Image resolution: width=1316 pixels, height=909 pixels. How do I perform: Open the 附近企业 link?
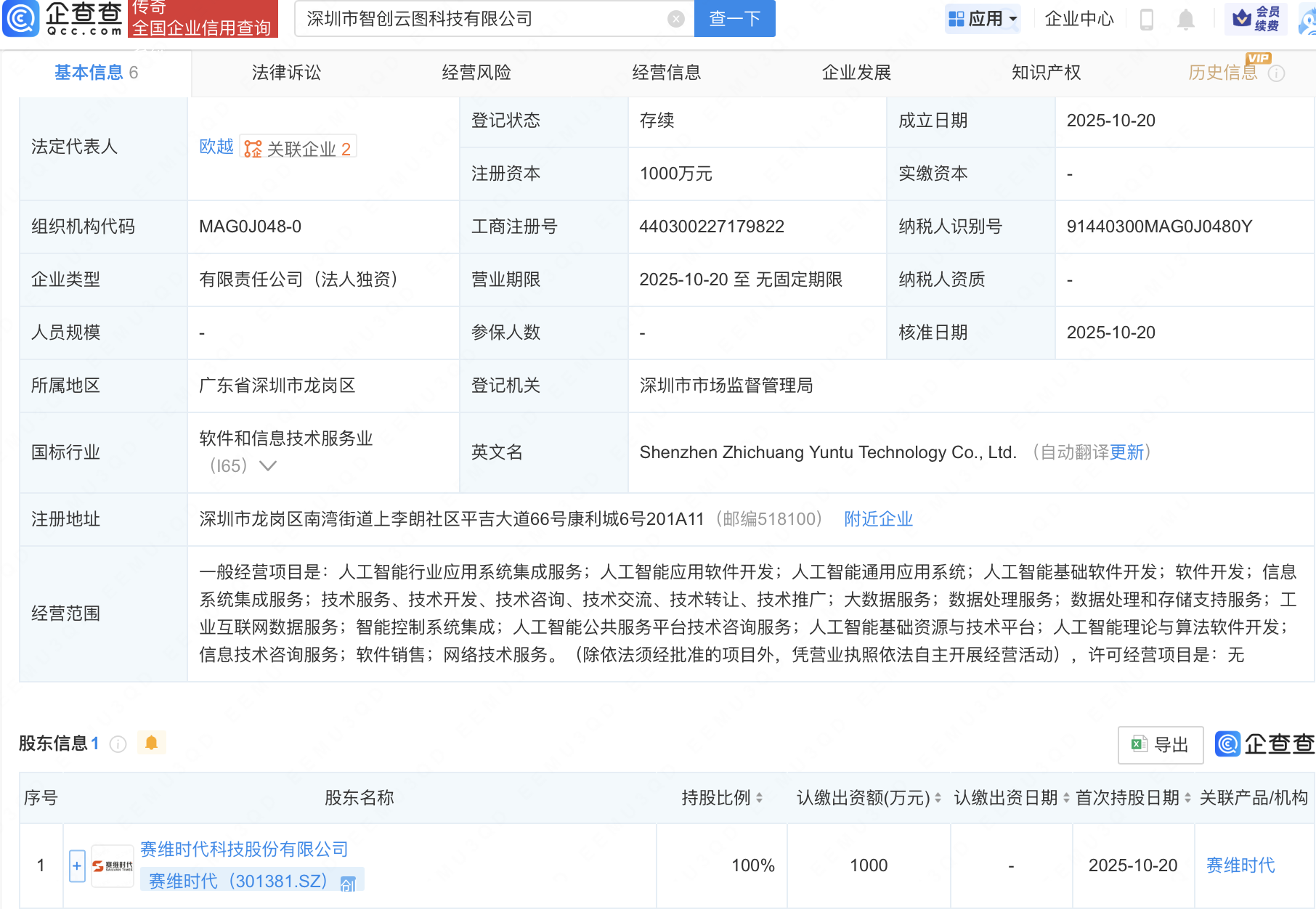pos(878,519)
